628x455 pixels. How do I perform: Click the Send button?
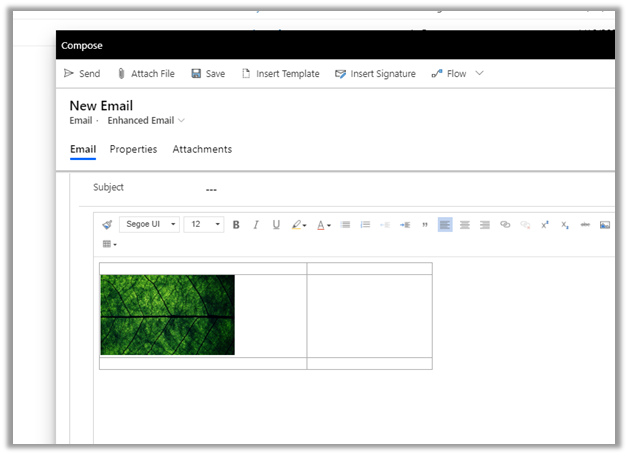pyautogui.click(x=82, y=74)
